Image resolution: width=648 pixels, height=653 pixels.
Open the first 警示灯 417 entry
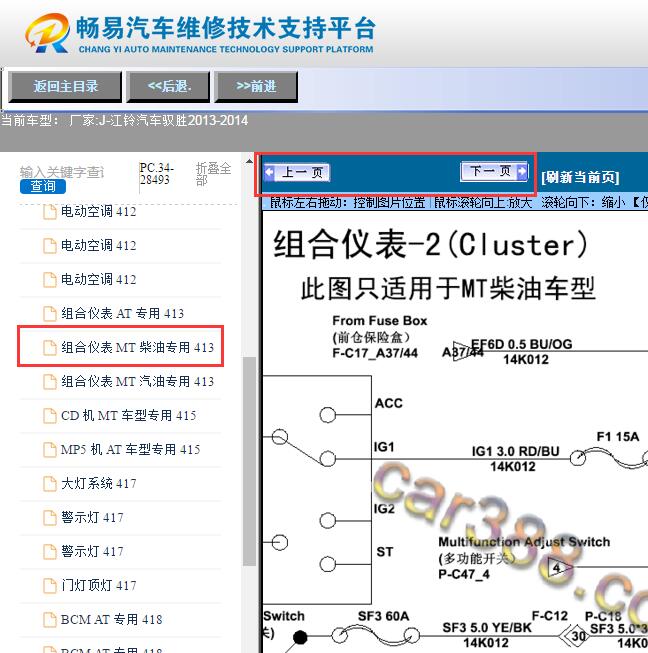92,518
